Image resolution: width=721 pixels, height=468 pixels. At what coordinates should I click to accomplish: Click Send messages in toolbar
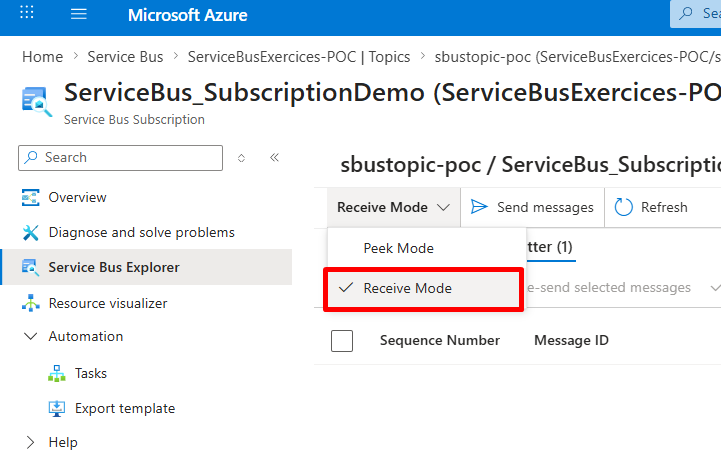click(532, 207)
